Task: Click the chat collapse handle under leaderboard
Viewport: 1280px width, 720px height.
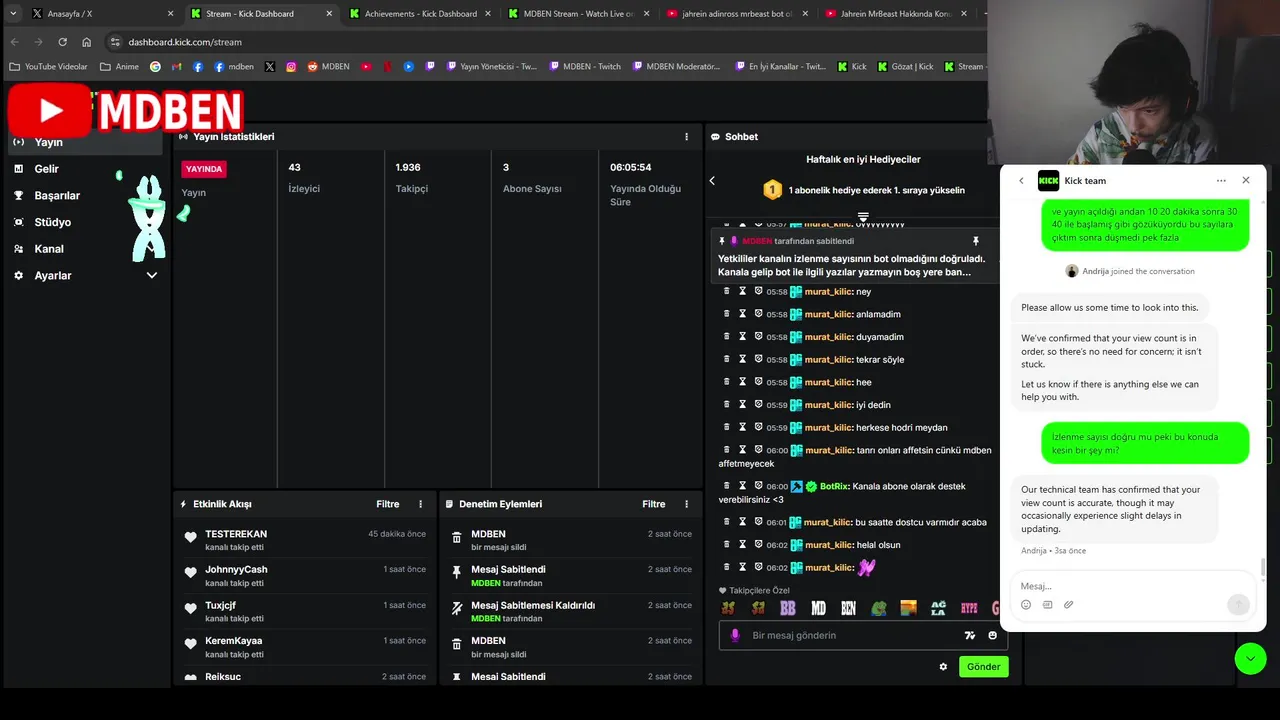Action: (863, 216)
